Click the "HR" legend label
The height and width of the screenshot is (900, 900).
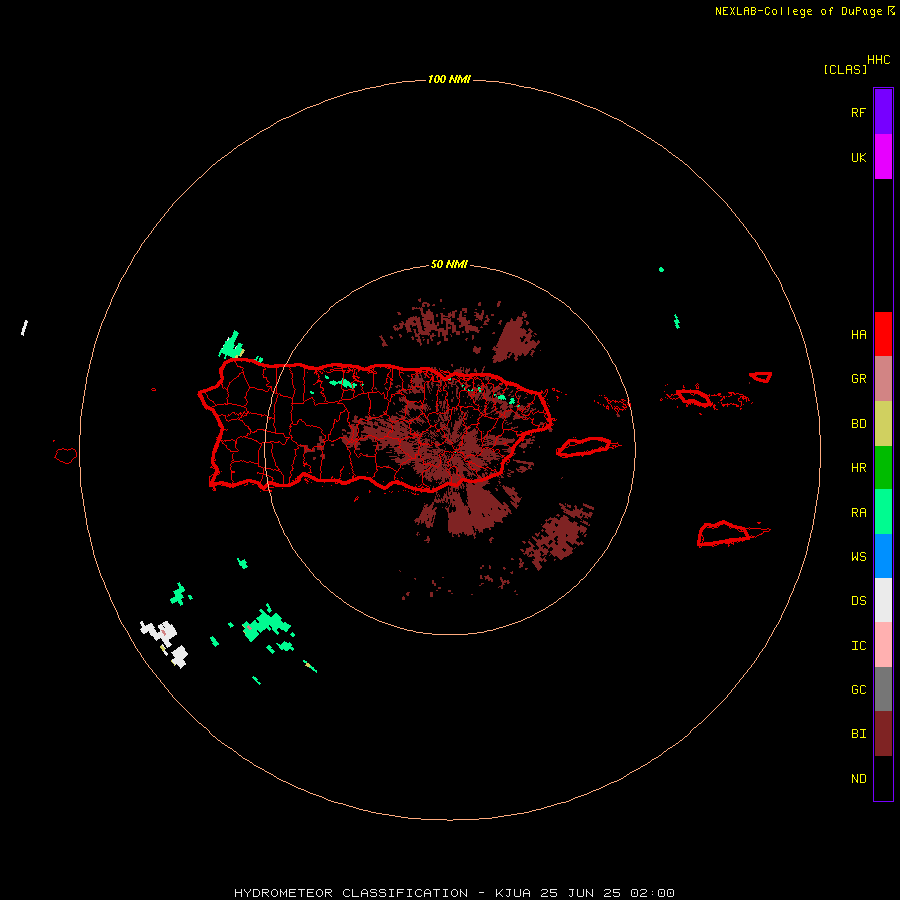858,468
